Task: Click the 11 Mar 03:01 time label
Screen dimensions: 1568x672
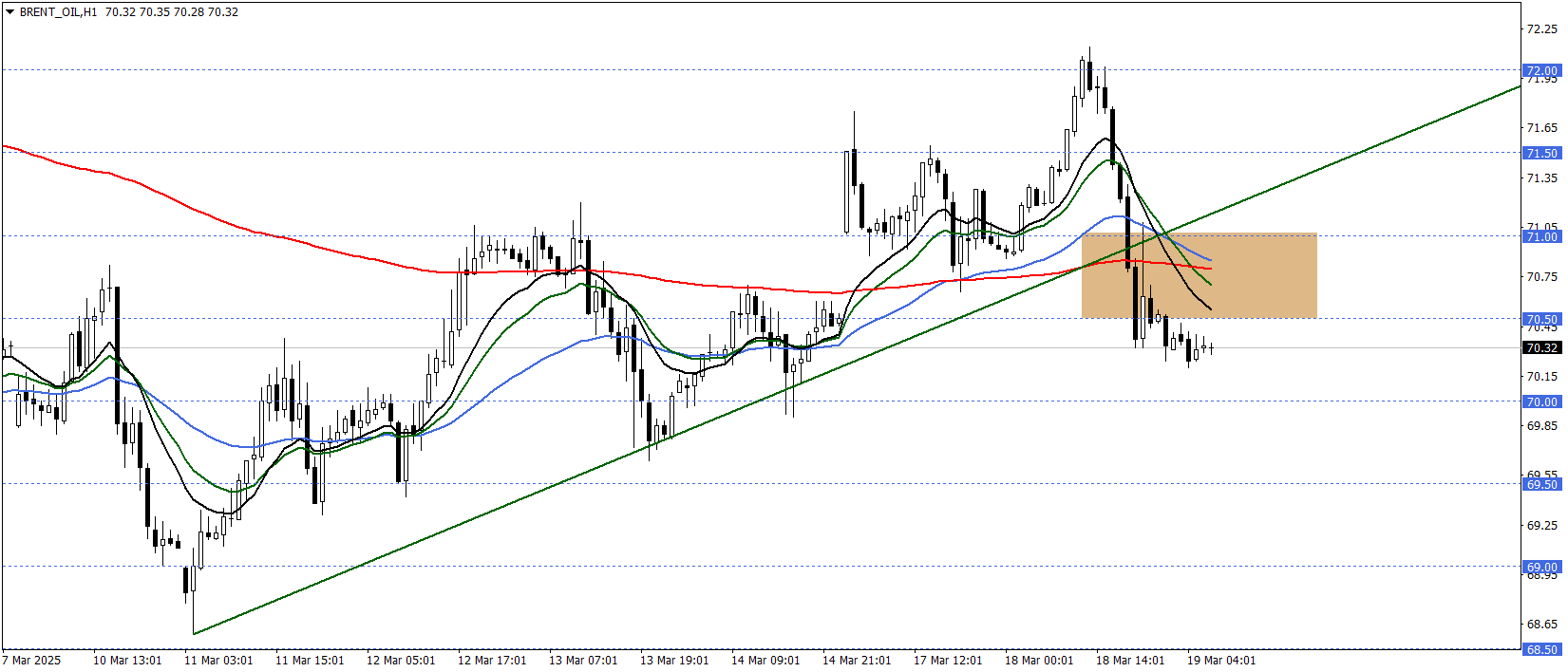Action: (218, 661)
